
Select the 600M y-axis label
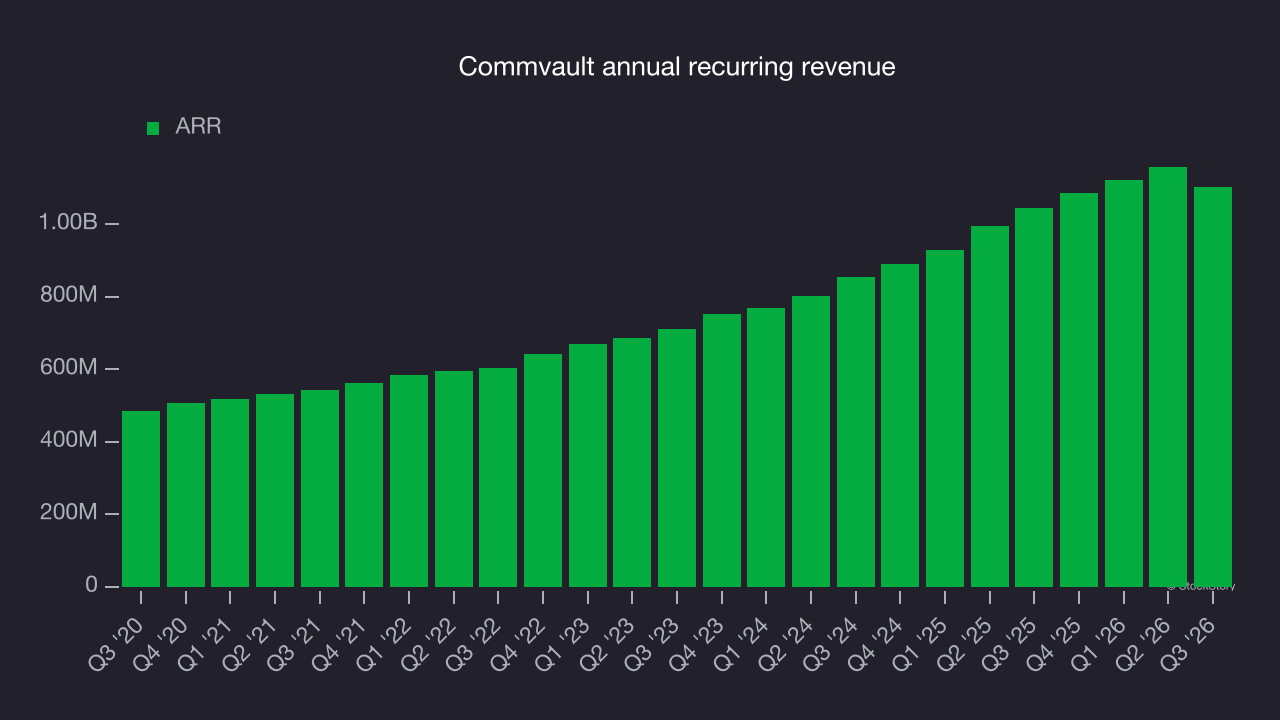pyautogui.click(x=67, y=368)
